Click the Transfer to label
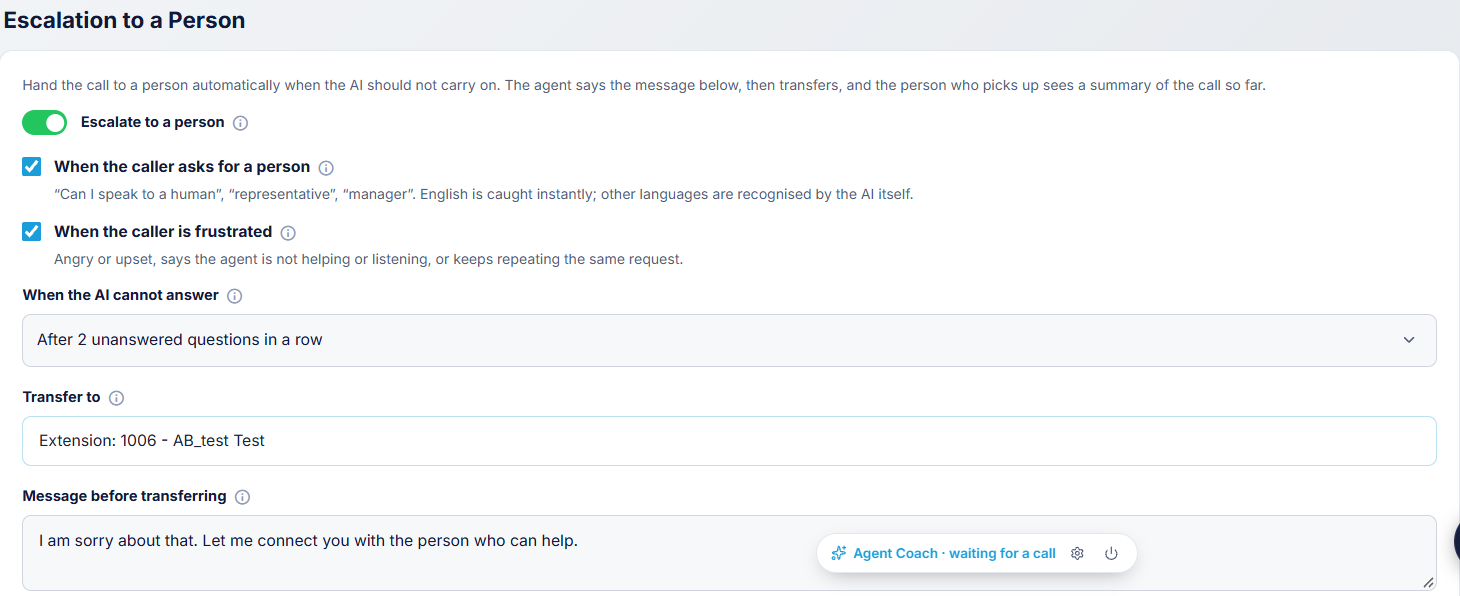The image size is (1460, 596). 62,397
